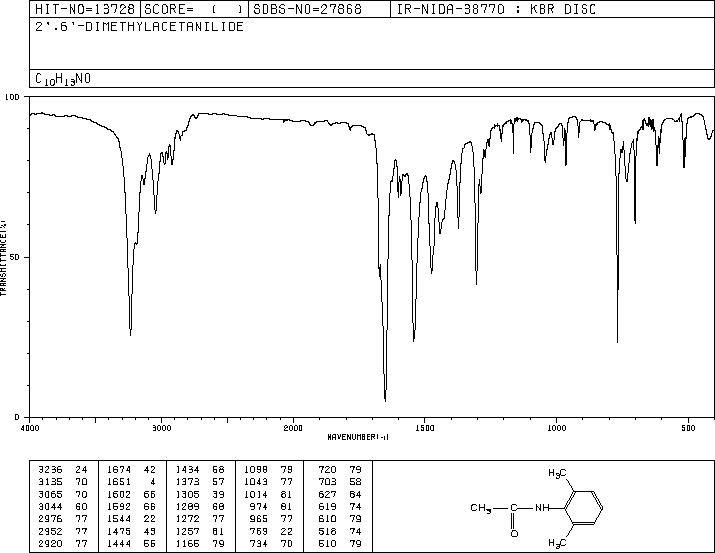Click the 1043 peak table entry
This screenshot has width=715, height=553.
point(269,481)
